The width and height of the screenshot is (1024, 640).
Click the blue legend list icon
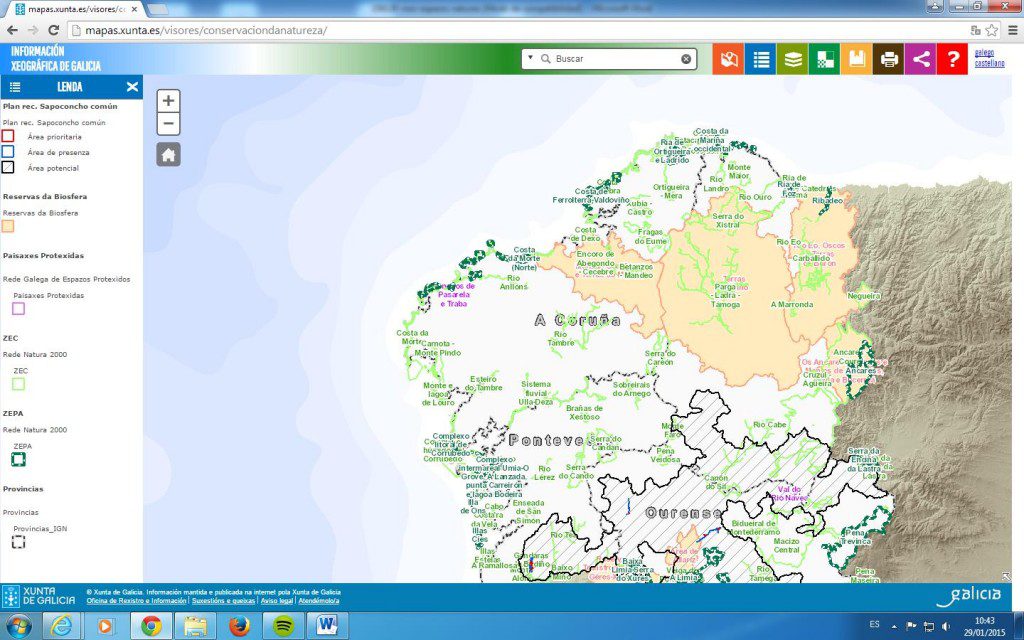[x=761, y=59]
